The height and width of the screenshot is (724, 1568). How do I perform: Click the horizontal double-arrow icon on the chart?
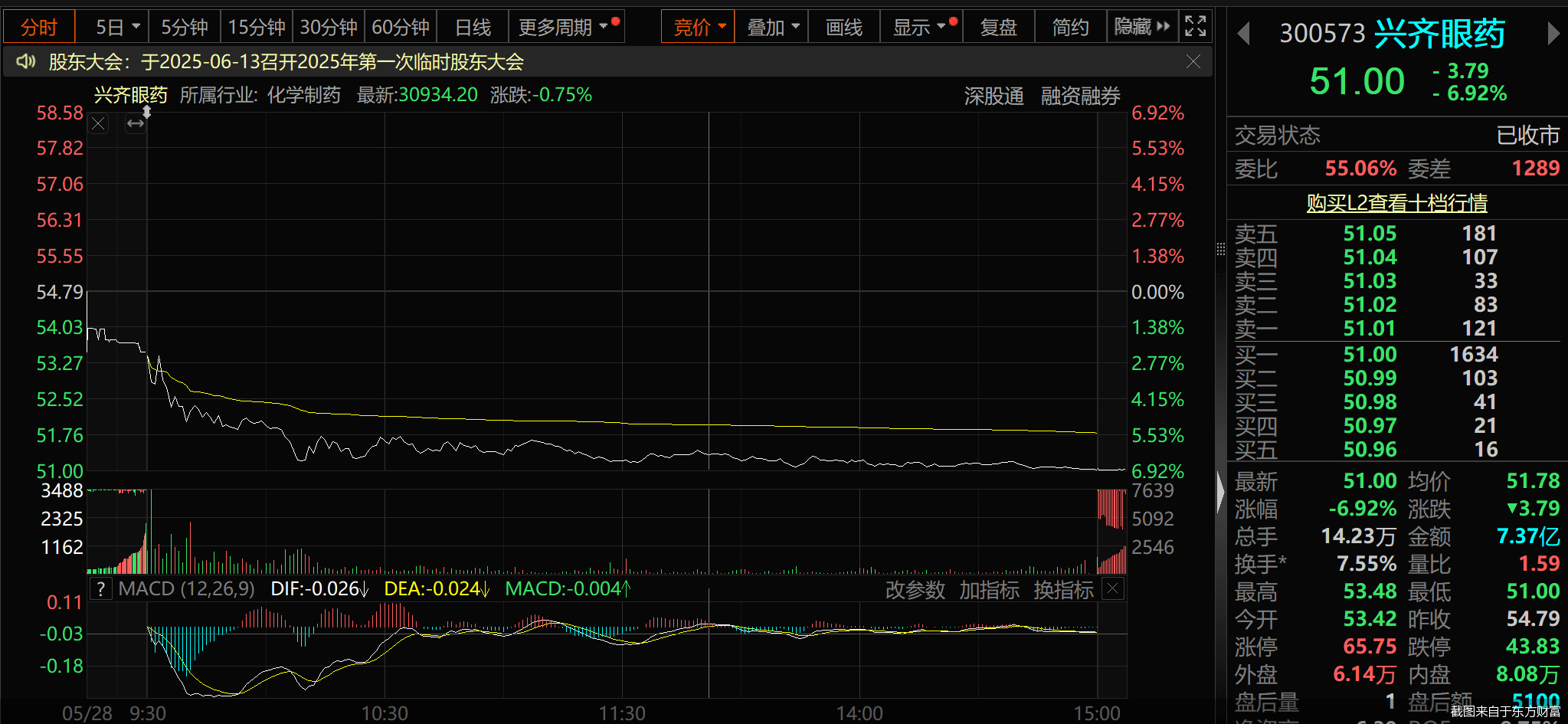136,124
